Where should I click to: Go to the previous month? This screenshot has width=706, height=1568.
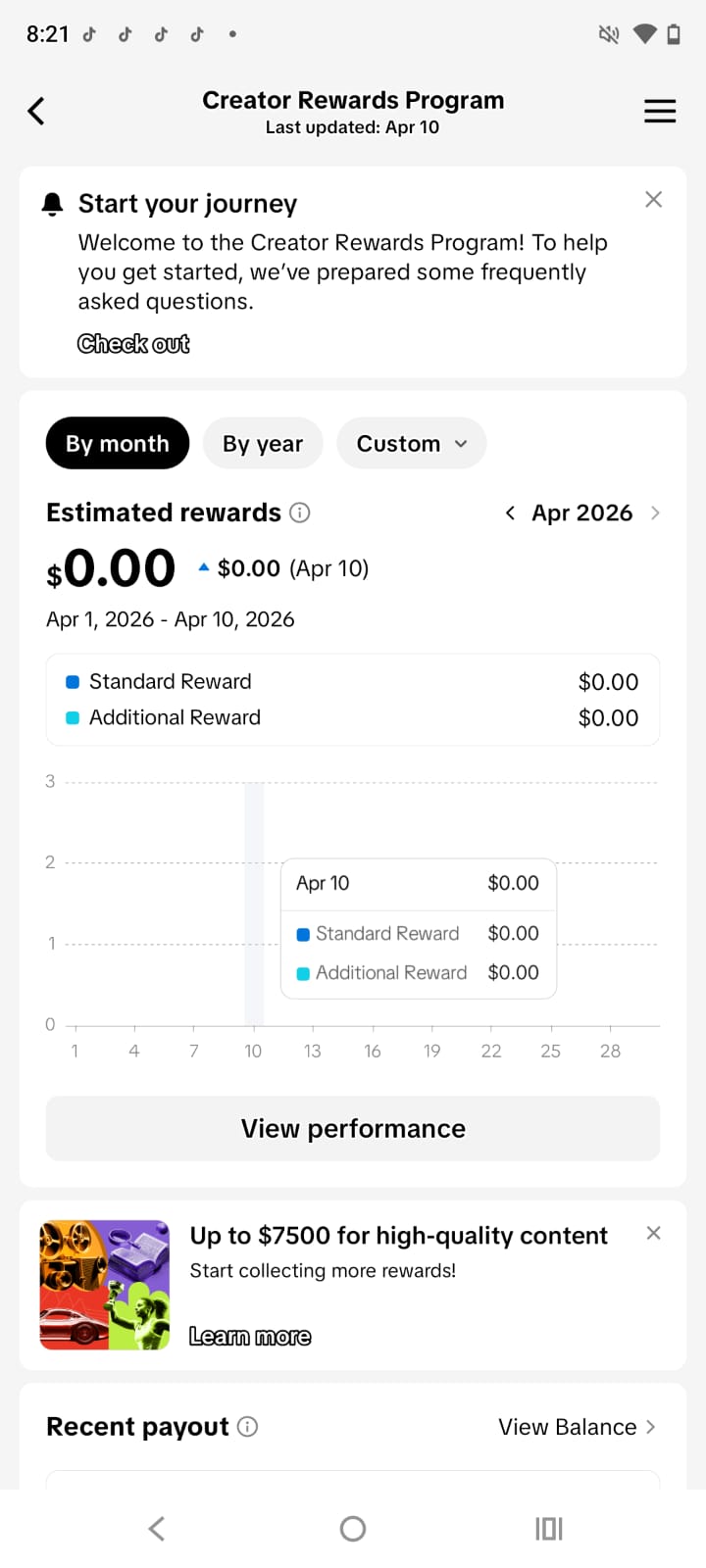(510, 514)
